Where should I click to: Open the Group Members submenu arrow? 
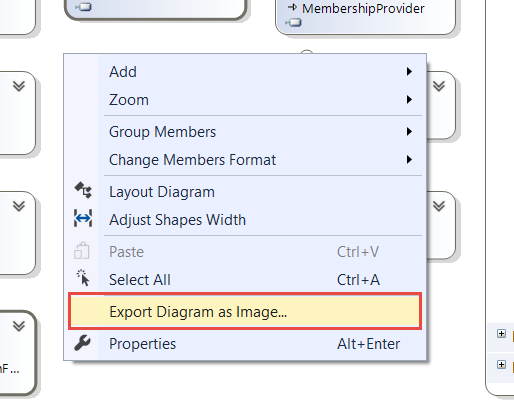409,132
